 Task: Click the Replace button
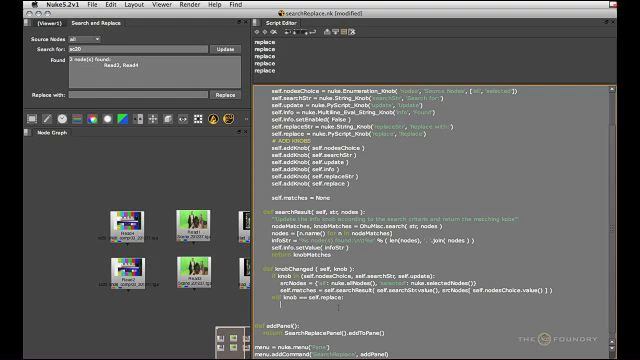click(x=225, y=95)
